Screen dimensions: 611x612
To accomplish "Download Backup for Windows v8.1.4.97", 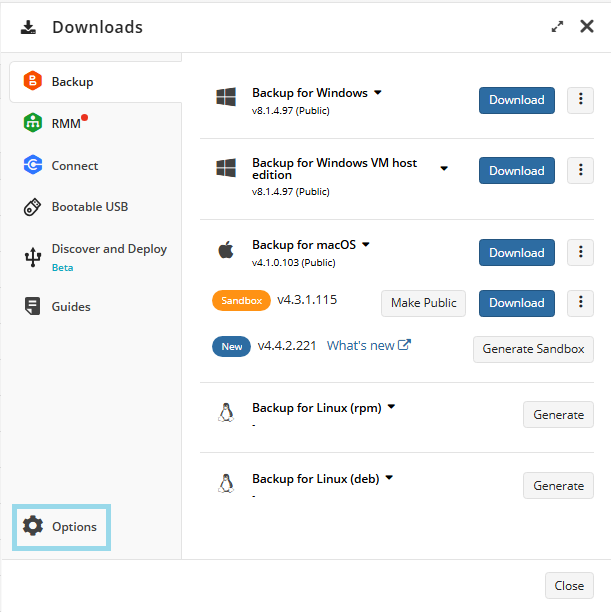I will (x=516, y=100).
